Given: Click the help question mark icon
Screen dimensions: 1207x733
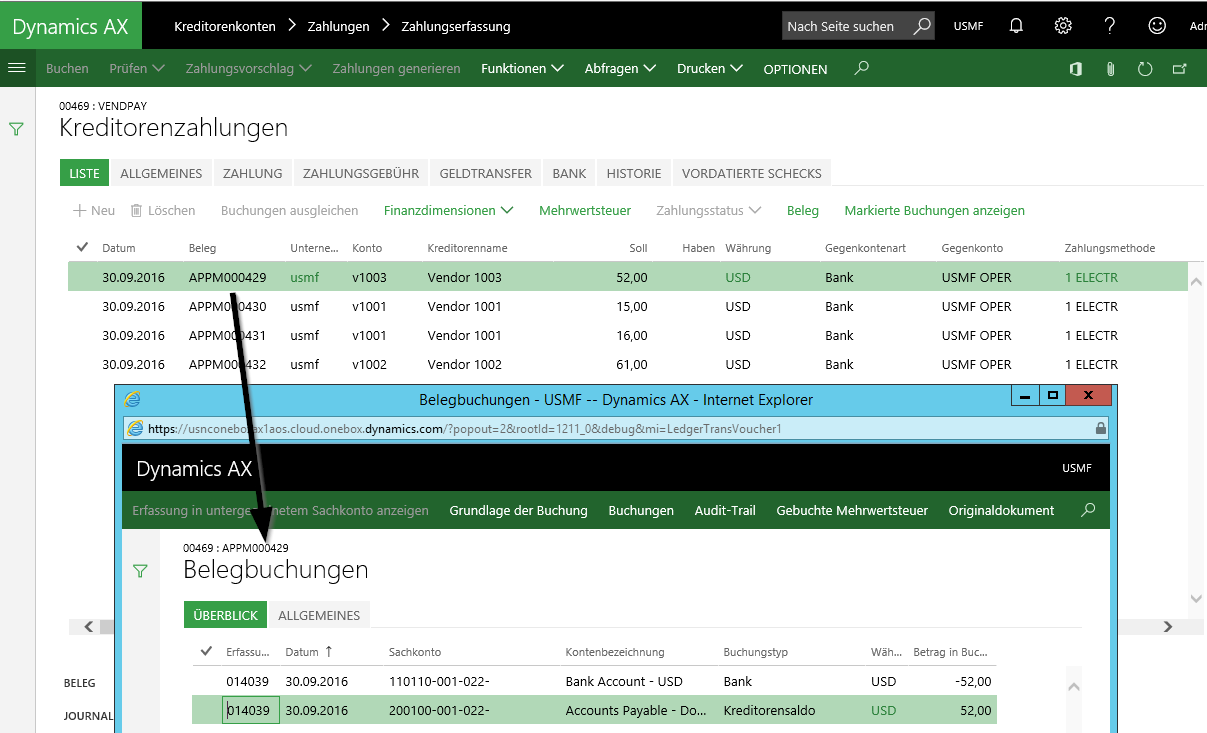Looking at the screenshot, I should (x=1110, y=26).
